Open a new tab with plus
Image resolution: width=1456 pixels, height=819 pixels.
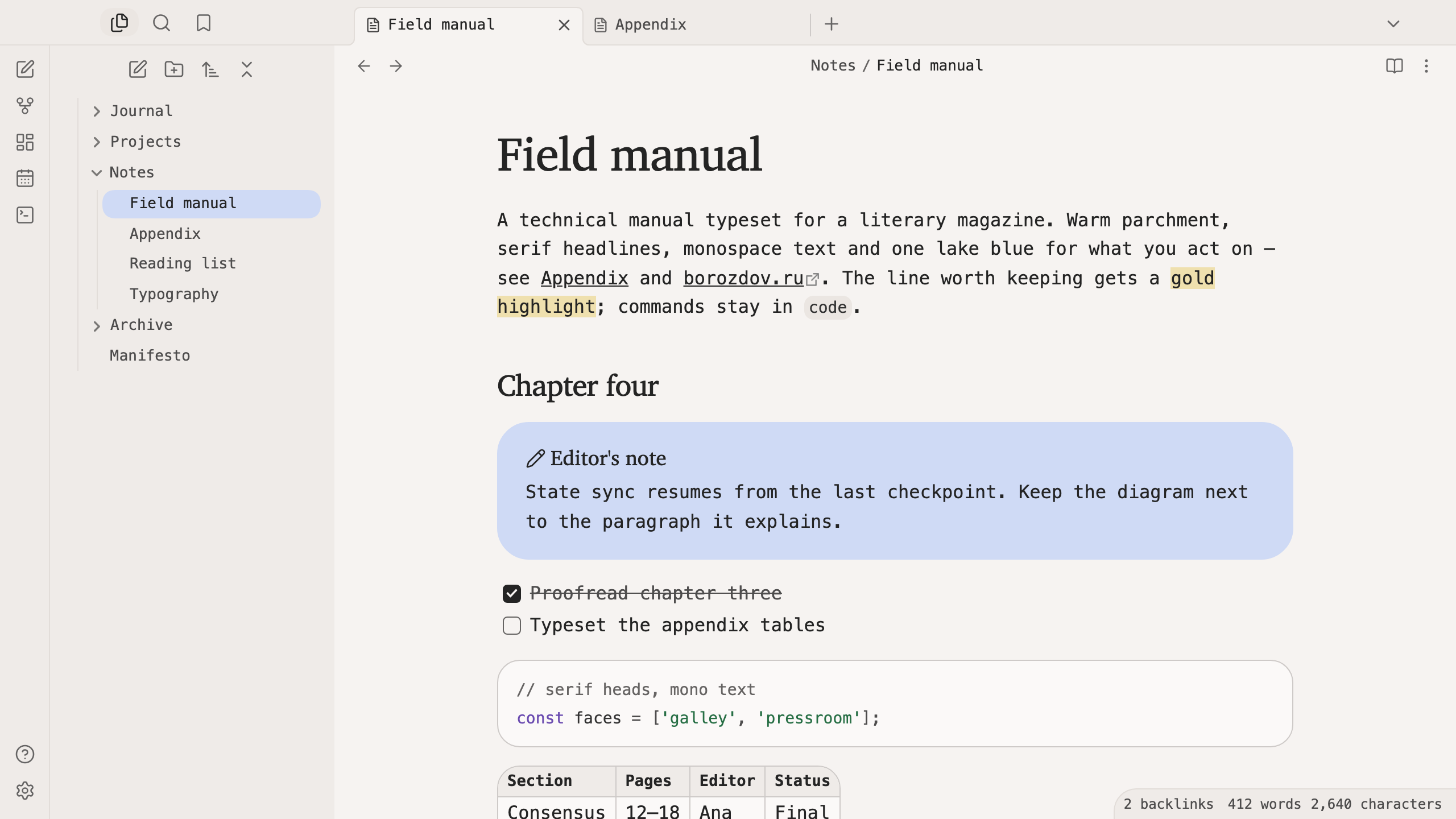coord(832,24)
